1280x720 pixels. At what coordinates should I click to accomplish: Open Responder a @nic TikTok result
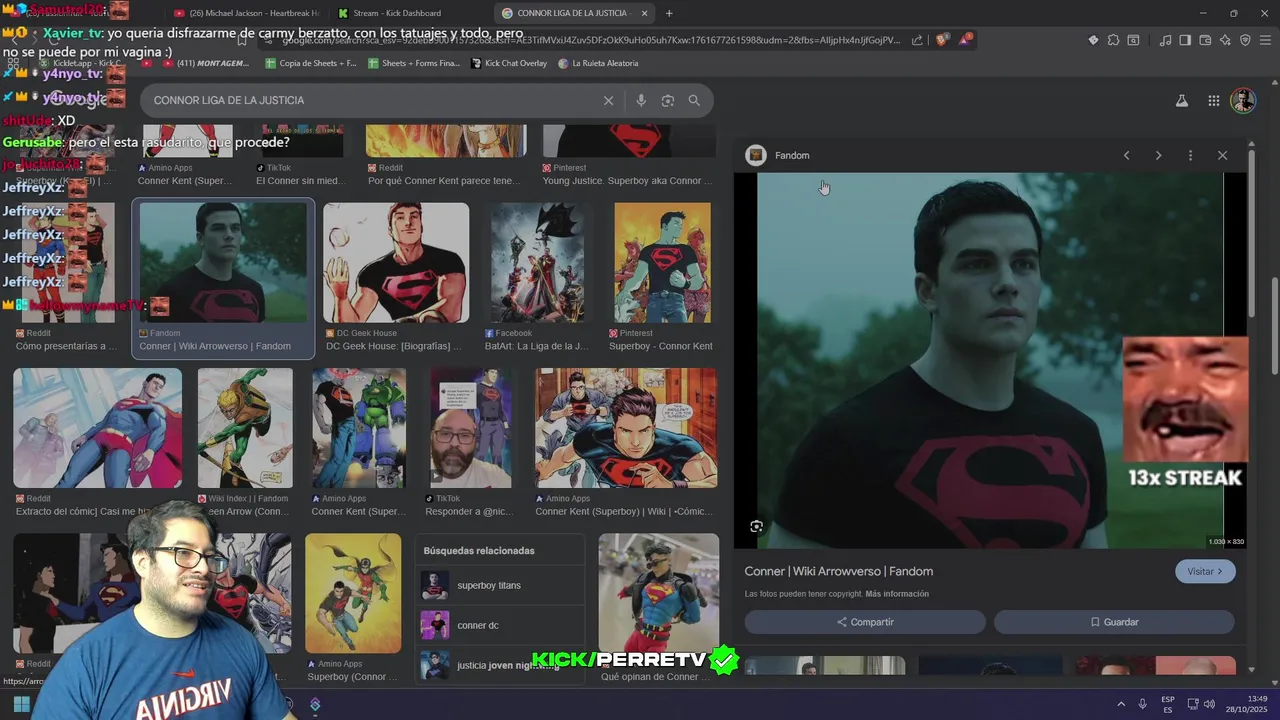pos(471,428)
